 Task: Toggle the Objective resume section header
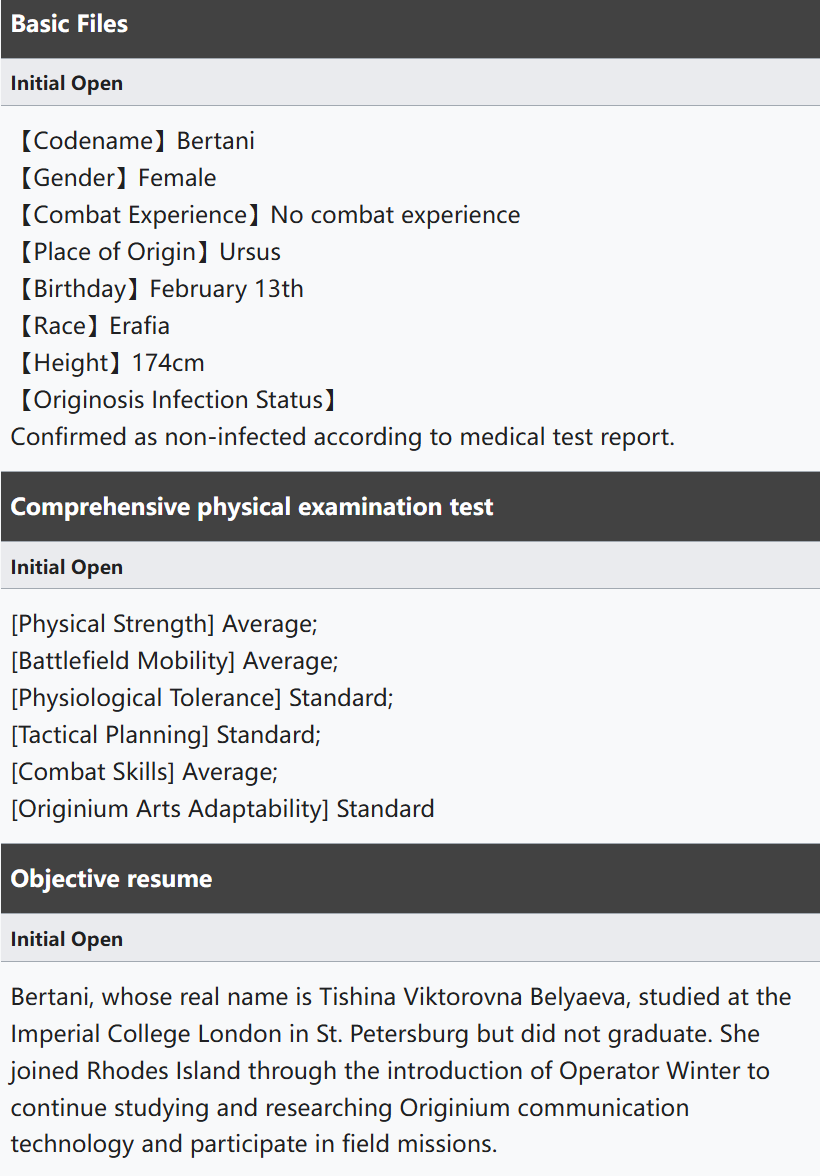(x=112, y=879)
